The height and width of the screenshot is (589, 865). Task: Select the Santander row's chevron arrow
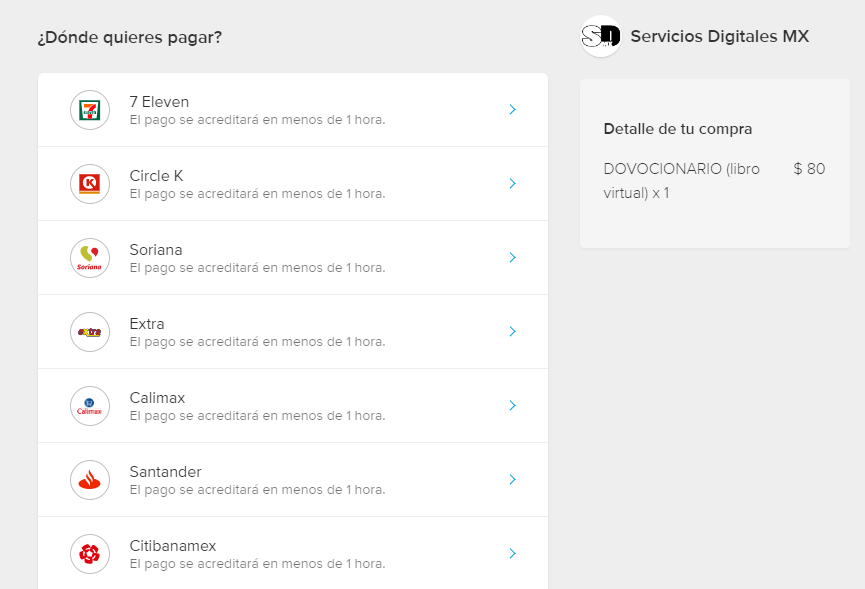click(x=512, y=480)
